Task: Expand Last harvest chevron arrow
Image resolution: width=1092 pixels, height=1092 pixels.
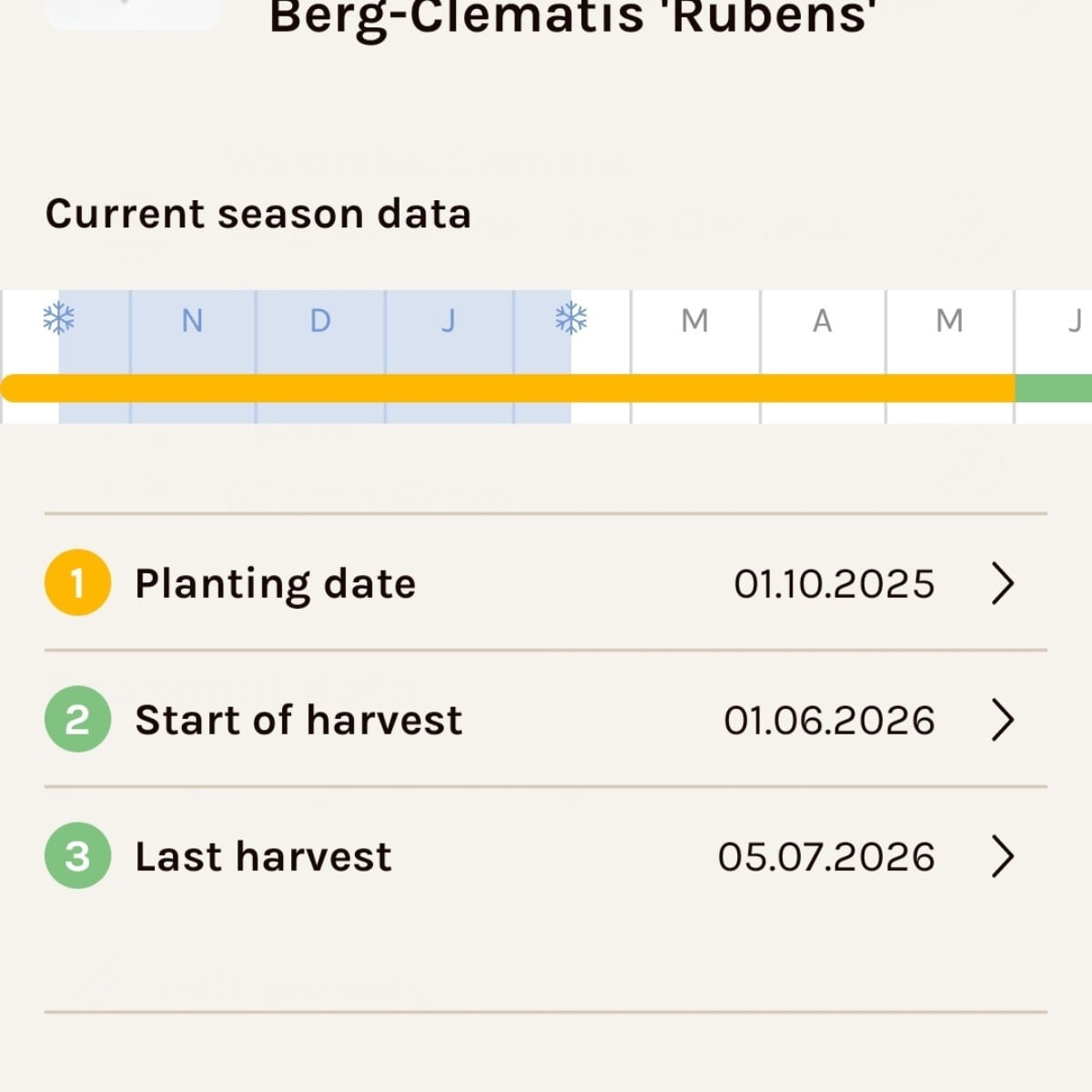Action: (1002, 856)
